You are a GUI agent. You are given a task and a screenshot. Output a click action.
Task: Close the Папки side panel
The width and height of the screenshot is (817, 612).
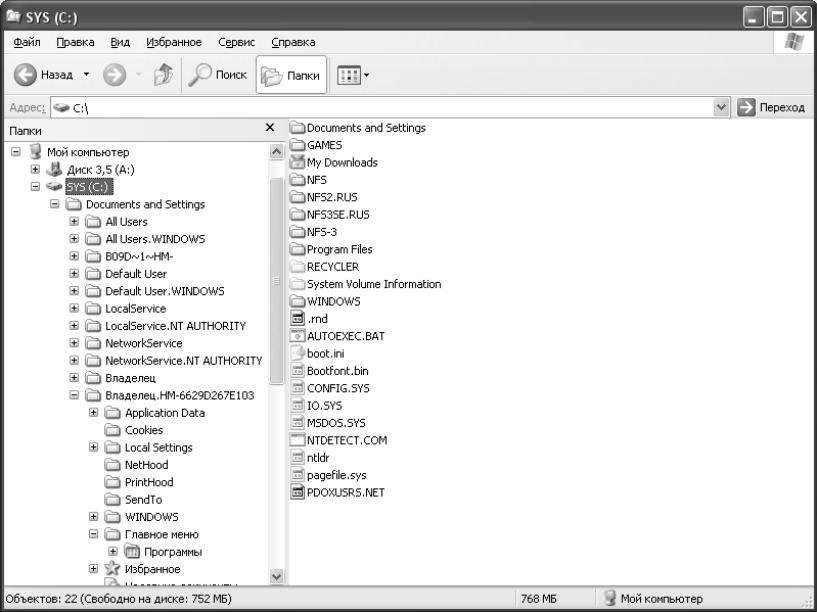tap(270, 128)
